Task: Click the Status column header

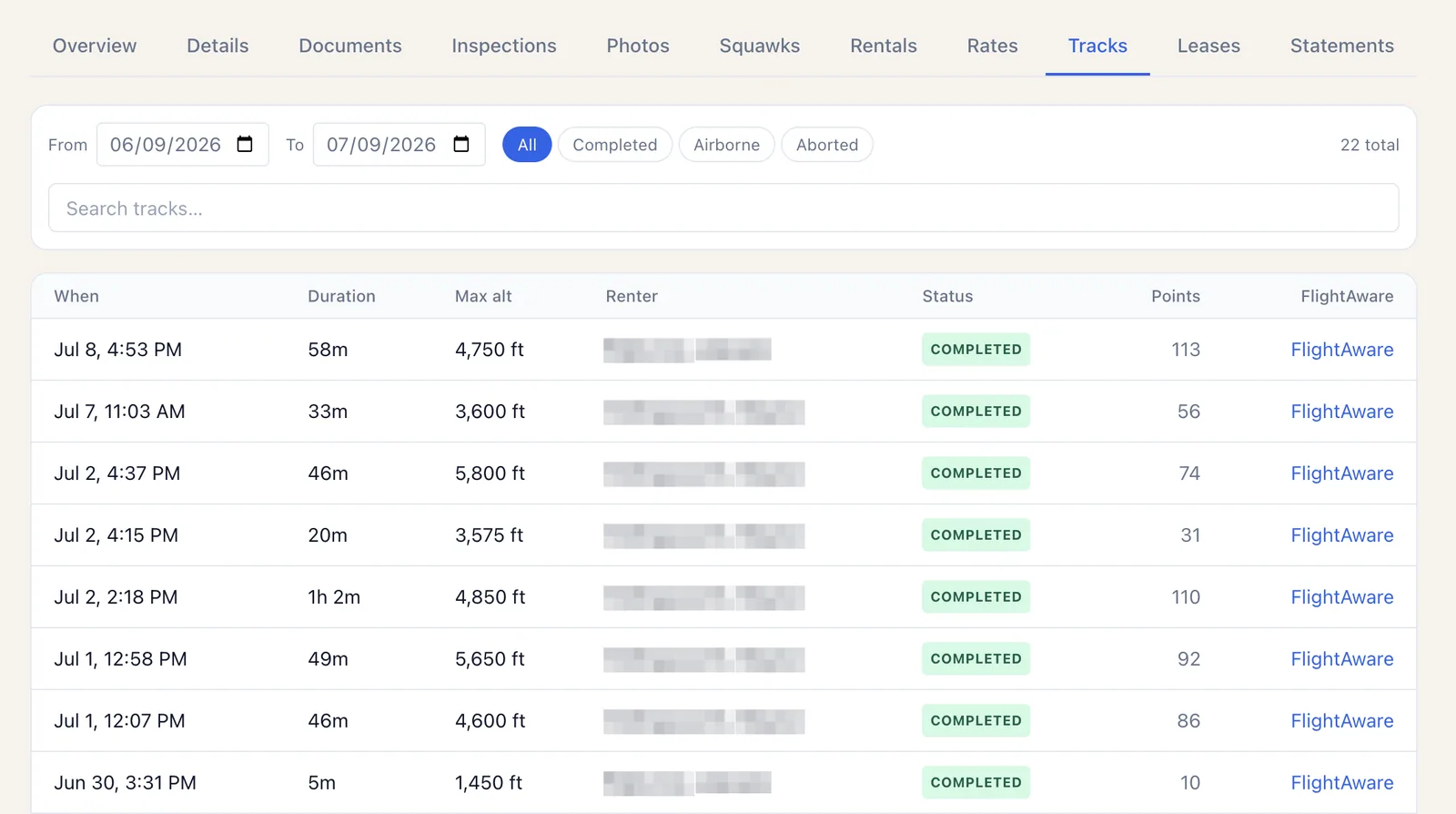Action: point(947,296)
